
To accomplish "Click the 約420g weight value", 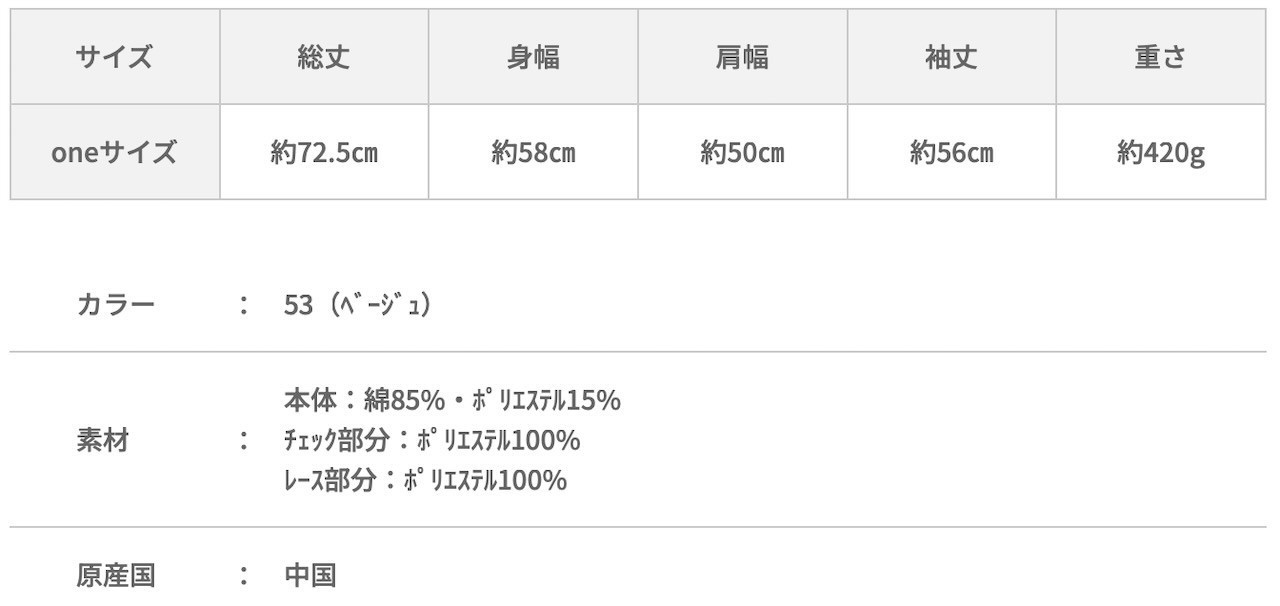I will (1160, 153).
